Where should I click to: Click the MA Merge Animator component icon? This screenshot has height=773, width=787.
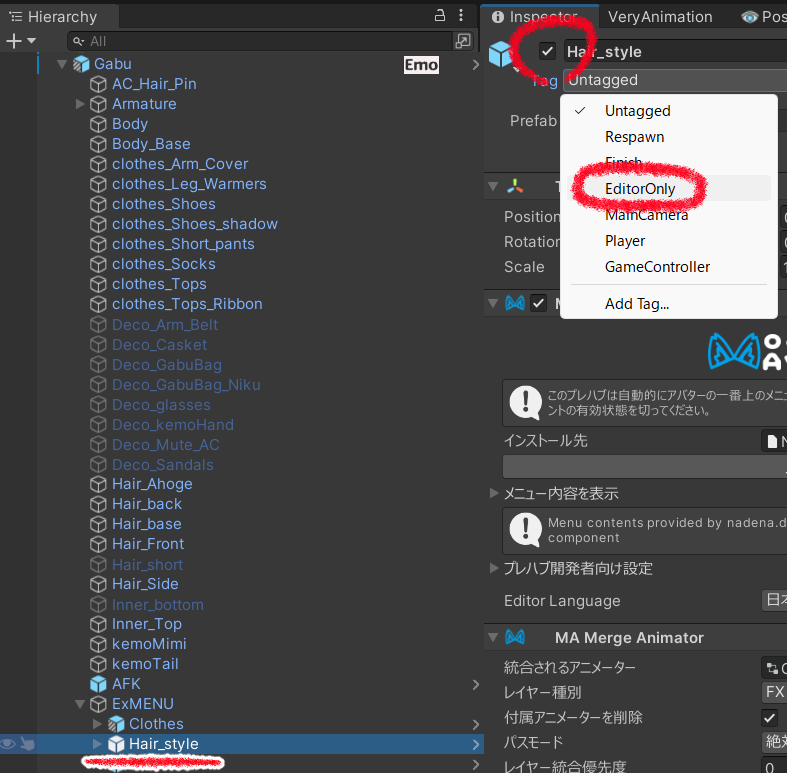click(515, 637)
